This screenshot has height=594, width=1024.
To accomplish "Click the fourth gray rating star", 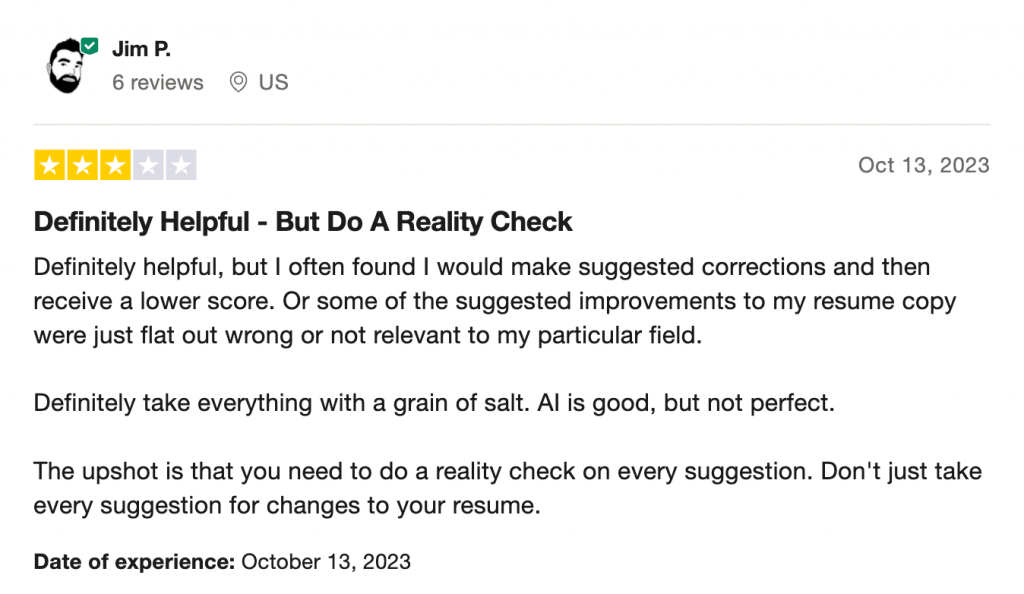I will (148, 165).
